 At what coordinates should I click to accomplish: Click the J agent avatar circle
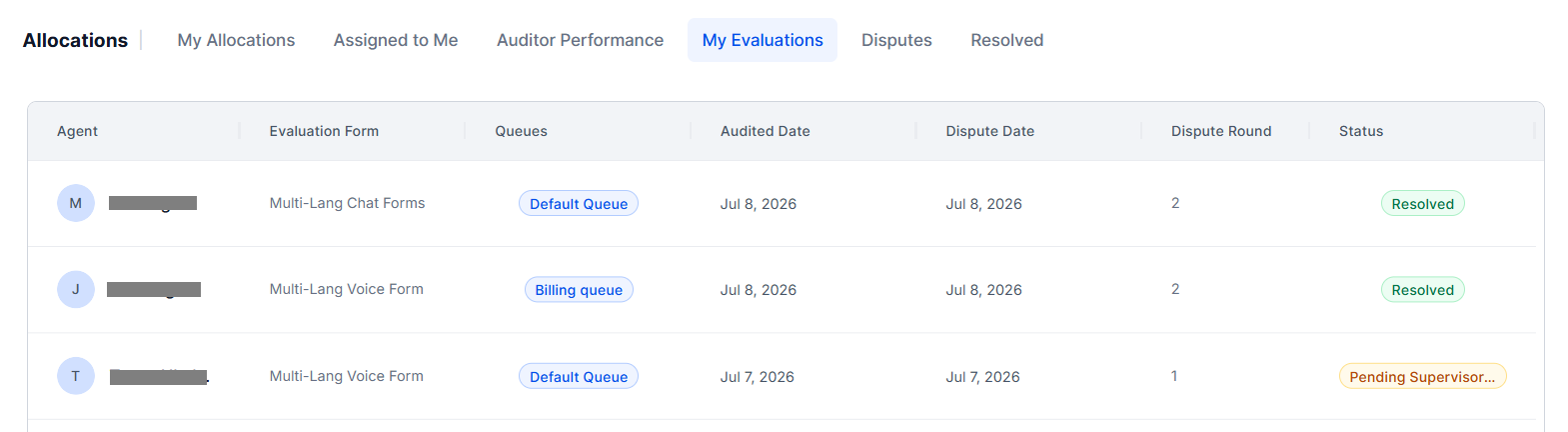(76, 290)
